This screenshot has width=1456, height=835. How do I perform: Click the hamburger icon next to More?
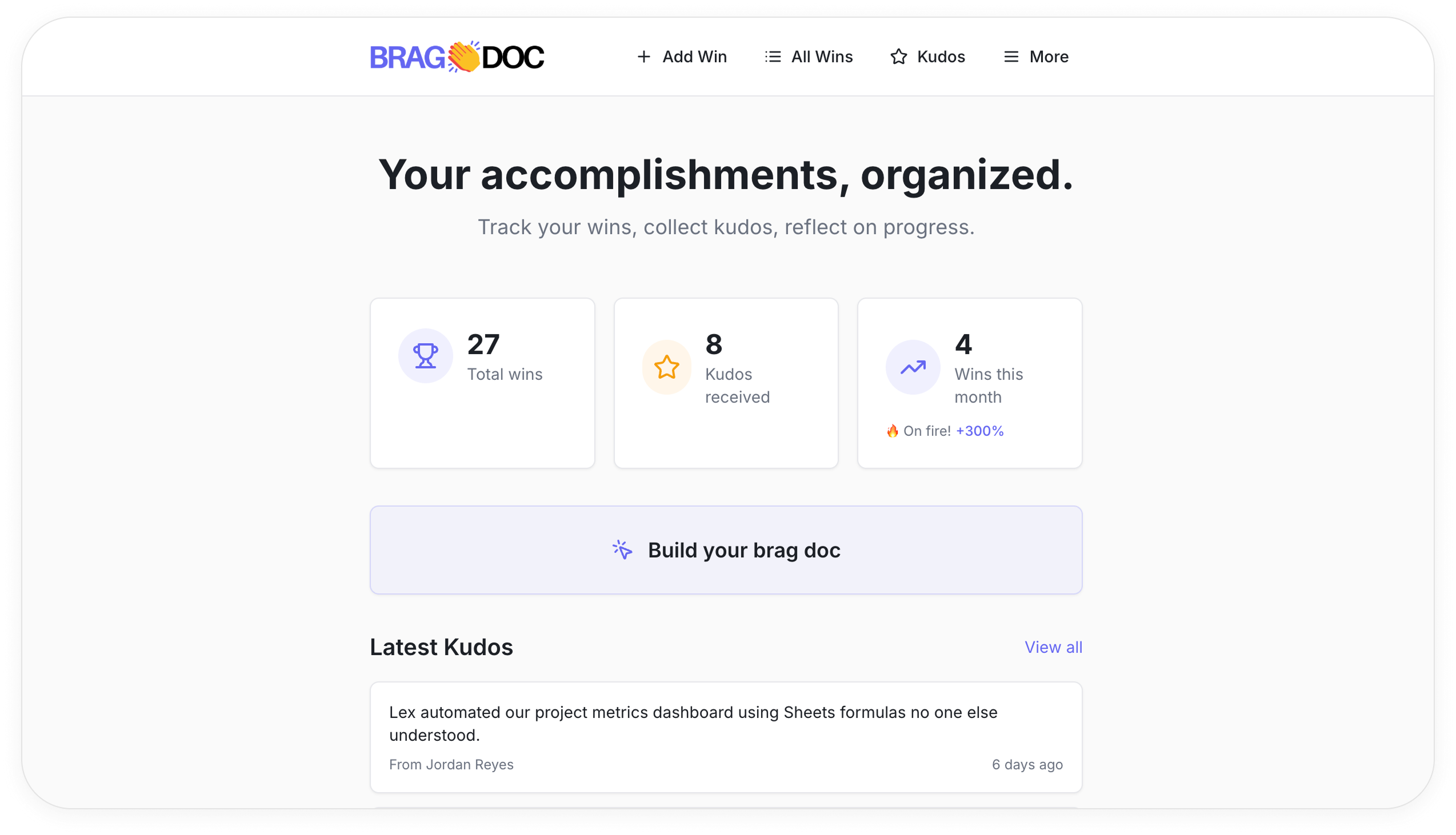[x=1011, y=56]
